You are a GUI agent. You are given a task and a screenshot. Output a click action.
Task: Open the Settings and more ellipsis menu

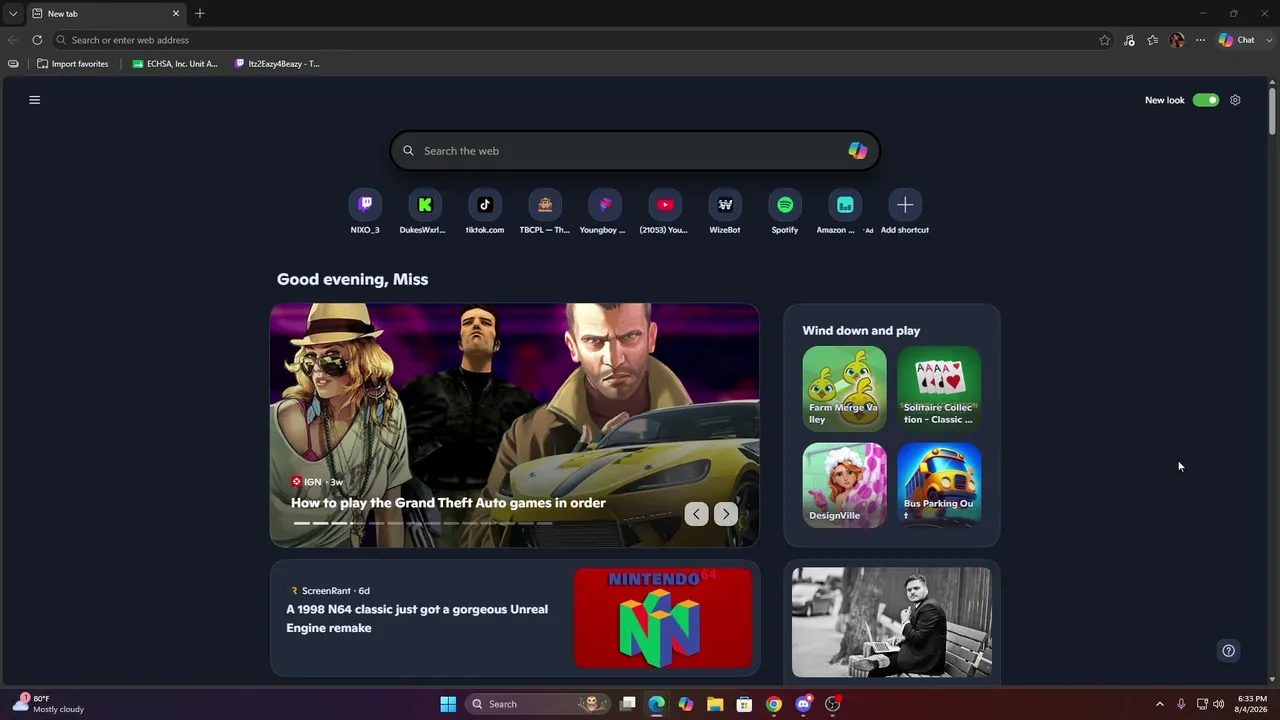tap(1200, 40)
